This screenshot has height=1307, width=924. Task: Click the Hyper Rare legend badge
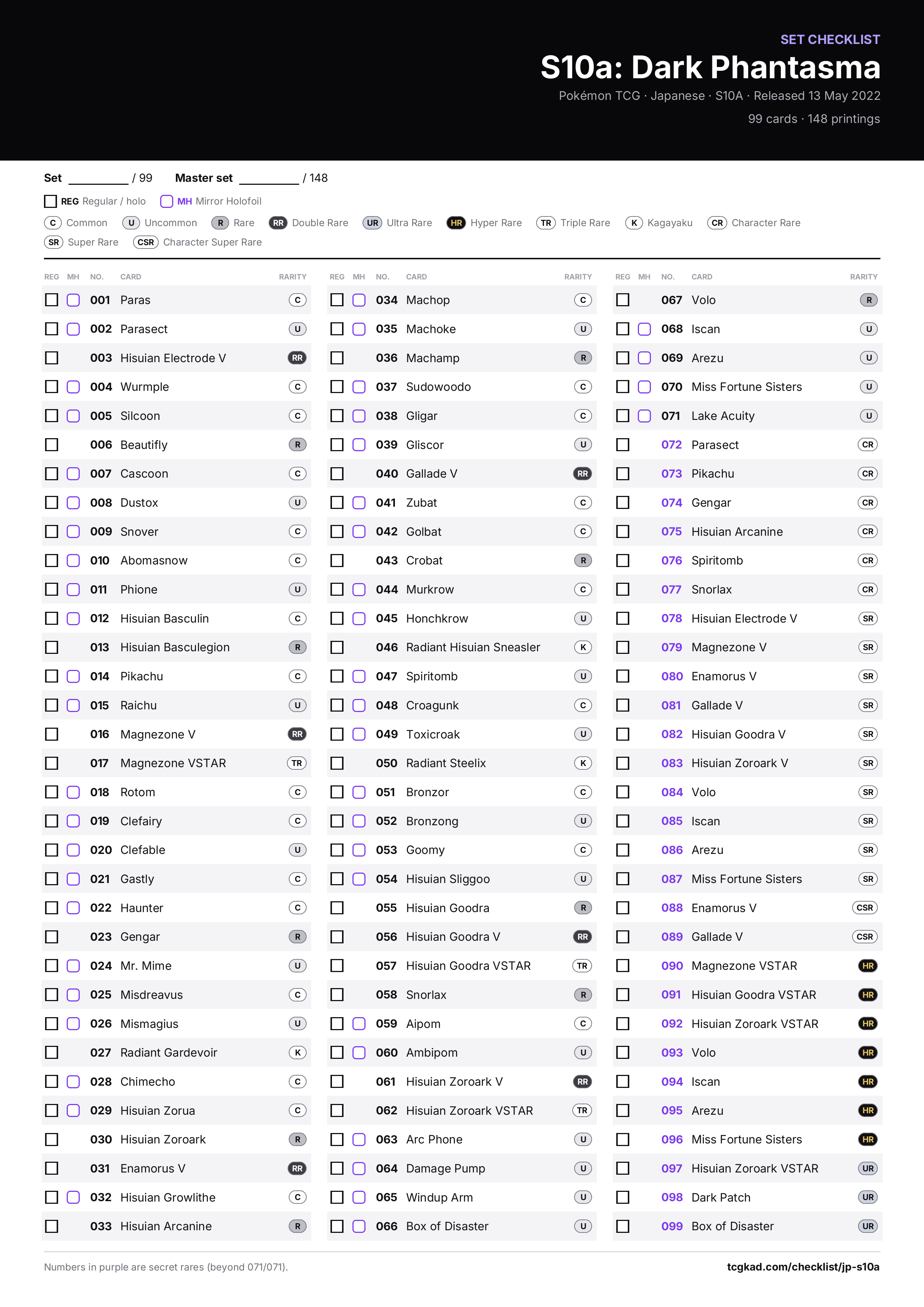pos(456,223)
